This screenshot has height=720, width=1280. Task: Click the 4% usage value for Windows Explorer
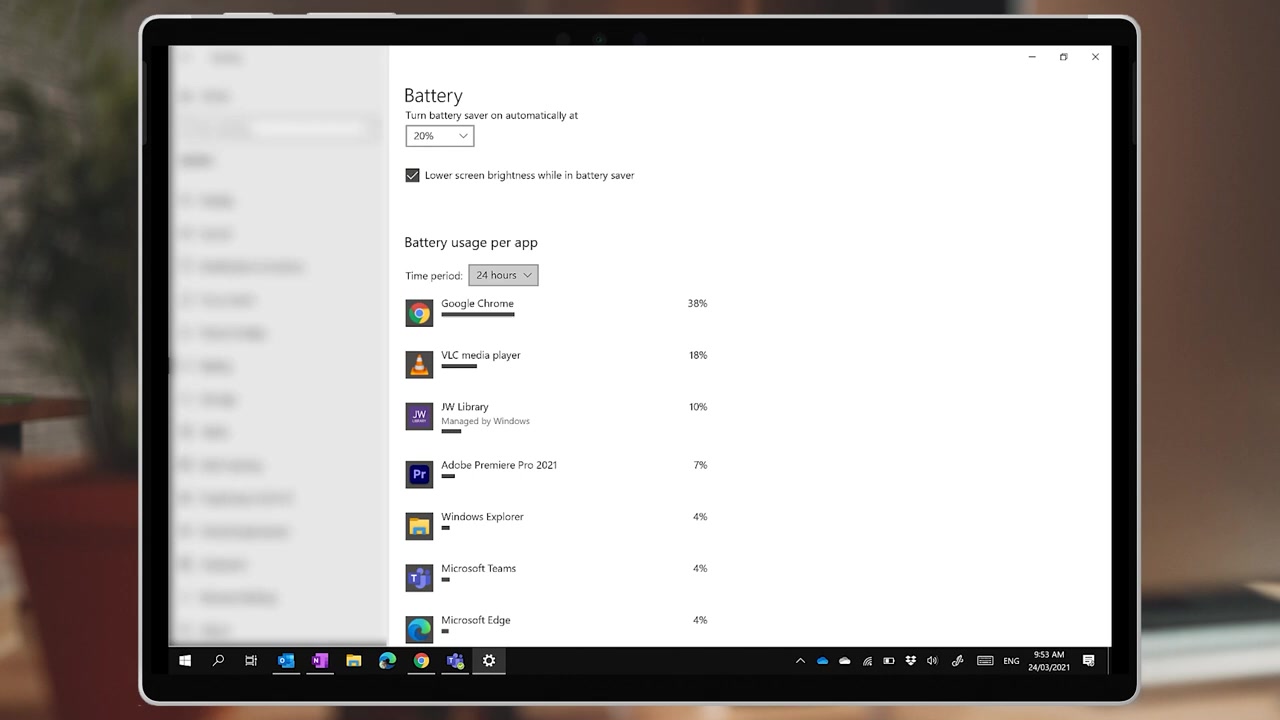(700, 517)
